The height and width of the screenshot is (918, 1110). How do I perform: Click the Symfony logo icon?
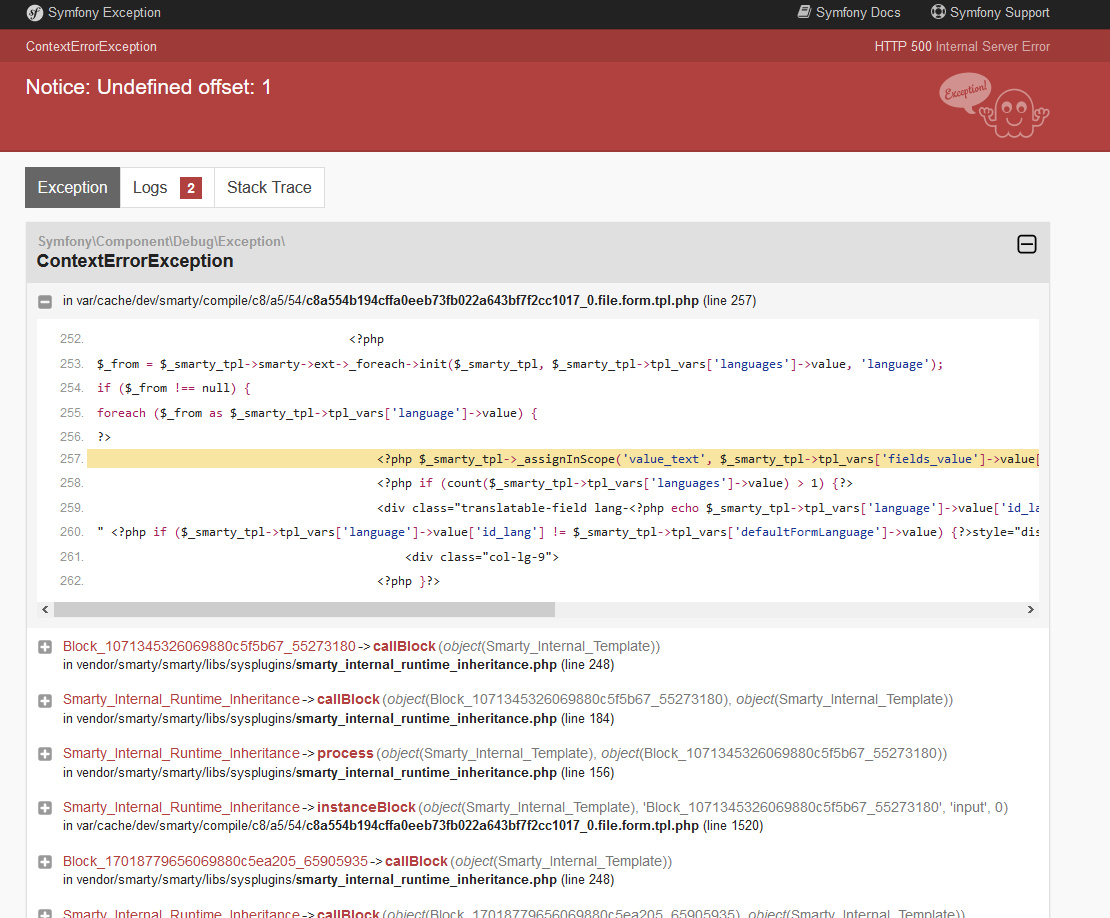tap(35, 13)
